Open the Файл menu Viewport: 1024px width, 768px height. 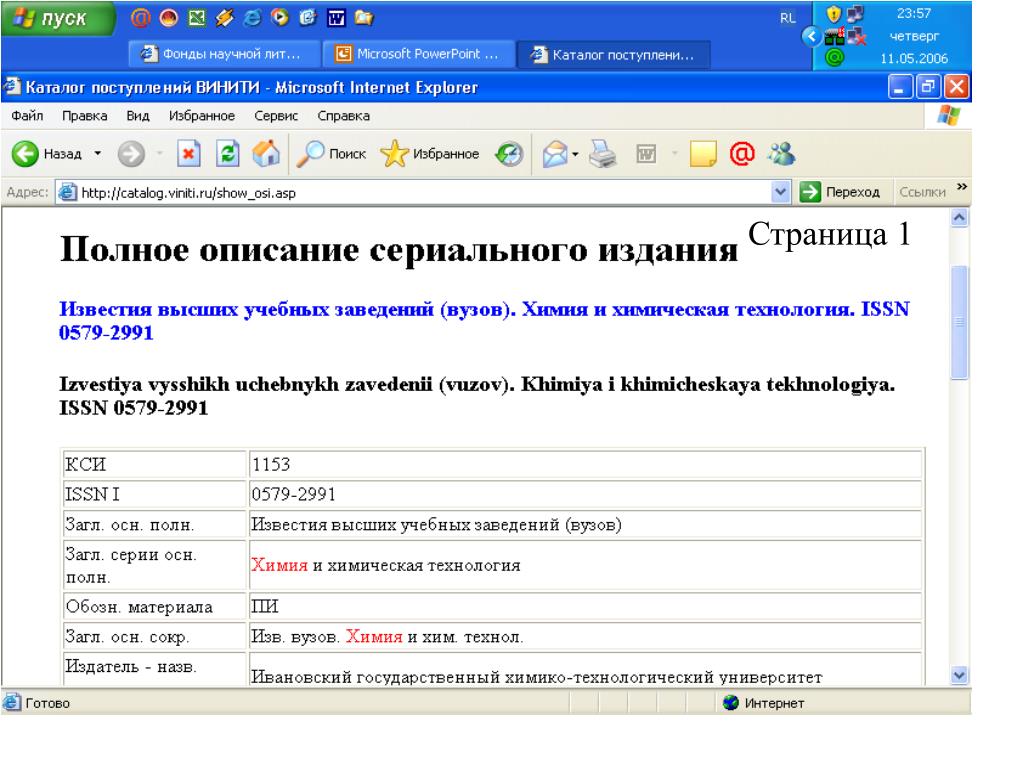click(27, 116)
